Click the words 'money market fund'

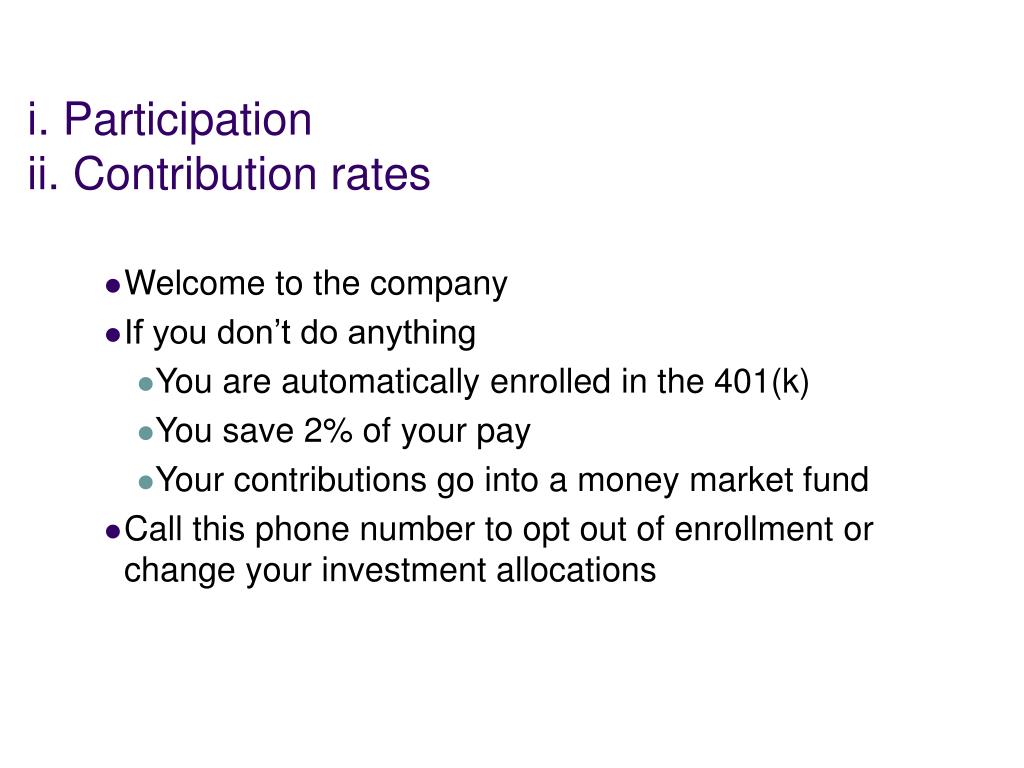(723, 481)
